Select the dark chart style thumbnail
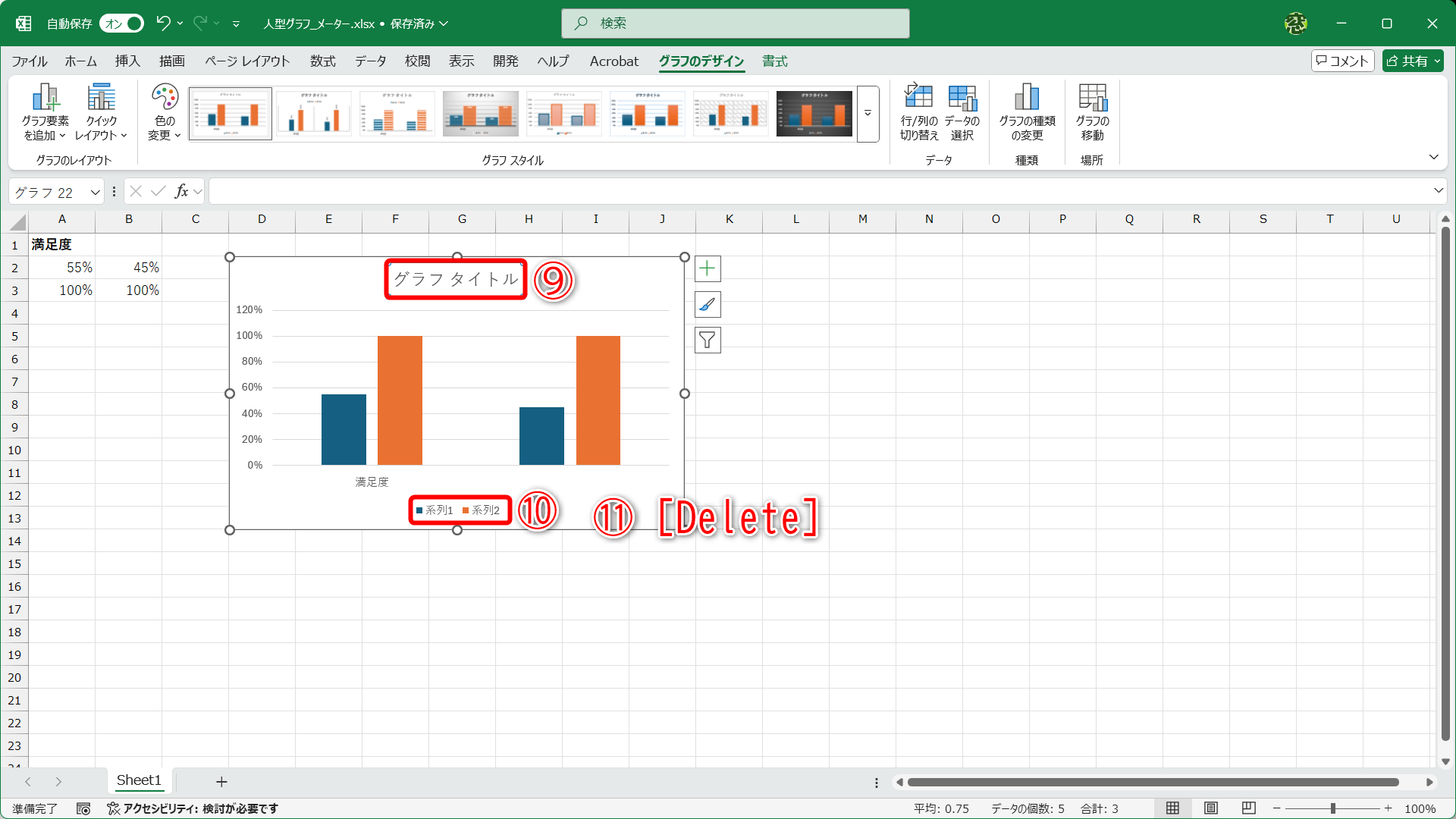 point(814,114)
